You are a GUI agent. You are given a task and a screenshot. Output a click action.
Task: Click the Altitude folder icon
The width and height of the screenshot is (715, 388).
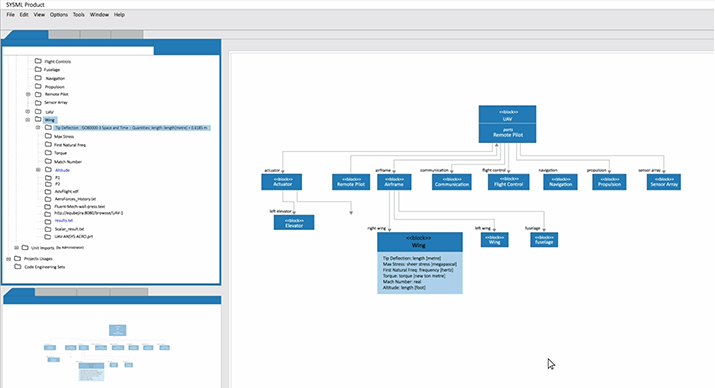point(48,170)
